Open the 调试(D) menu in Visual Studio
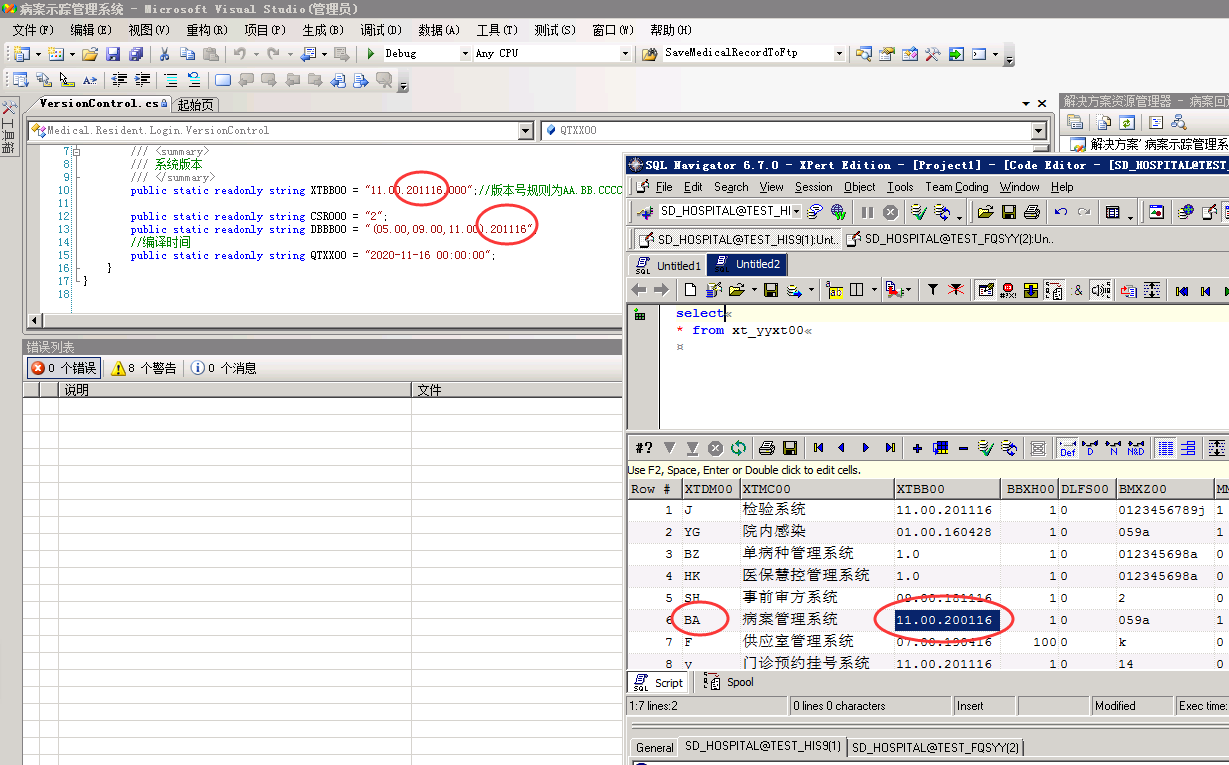Screen dimensions: 1229x765 (x=381, y=30)
